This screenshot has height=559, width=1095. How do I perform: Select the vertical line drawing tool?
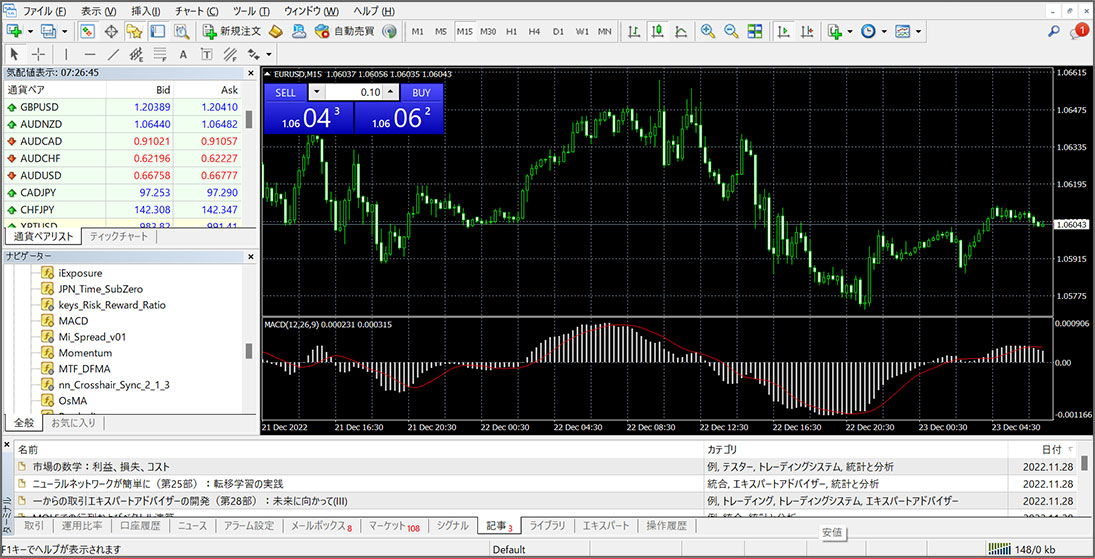(66, 54)
